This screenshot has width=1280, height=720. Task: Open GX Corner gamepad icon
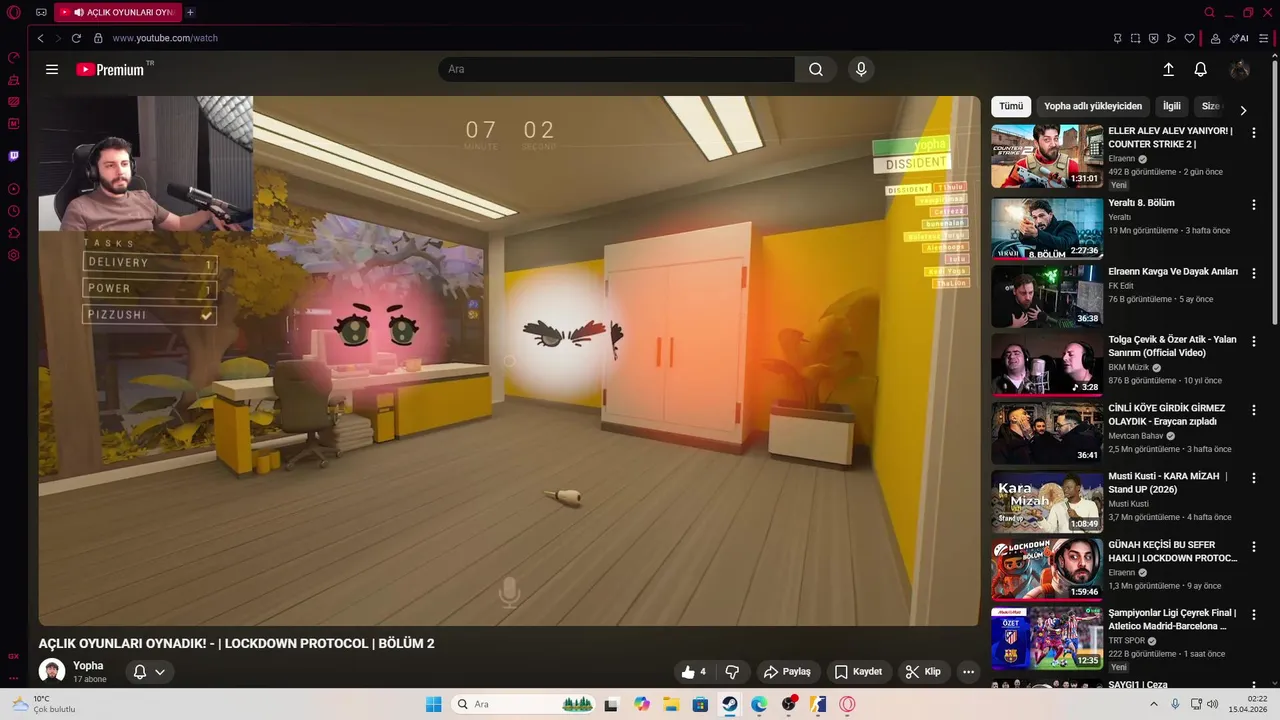click(41, 12)
